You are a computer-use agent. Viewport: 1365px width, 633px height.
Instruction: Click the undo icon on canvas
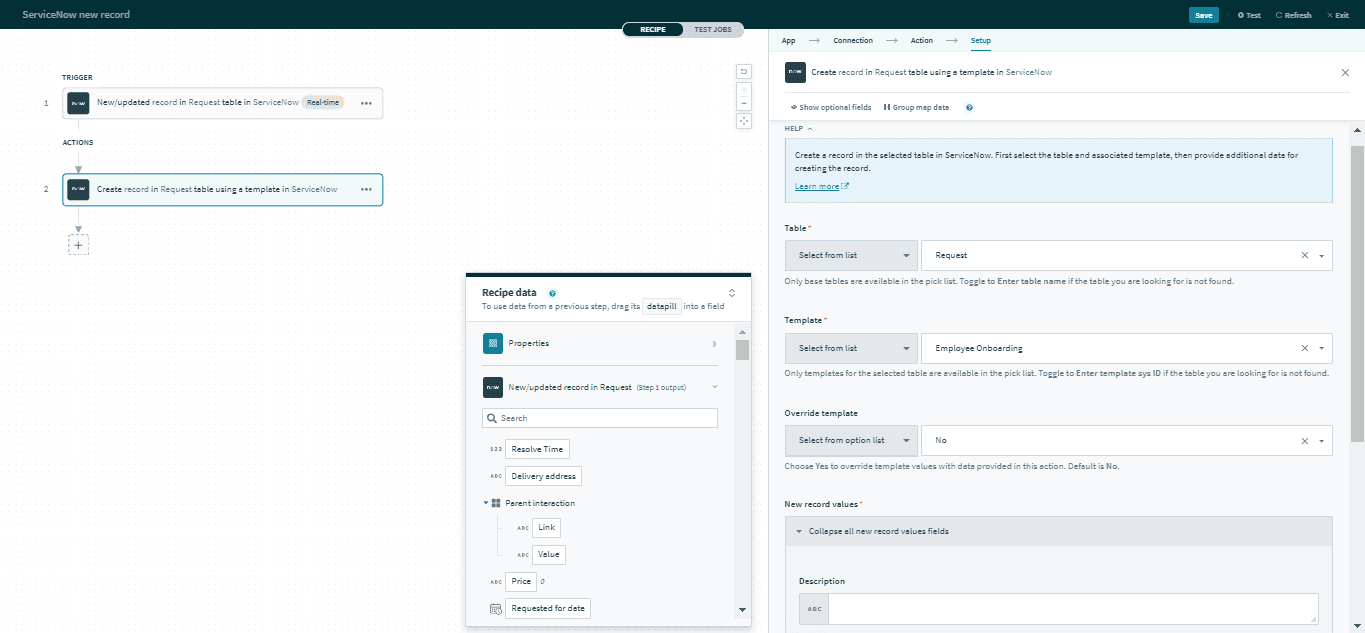point(743,71)
